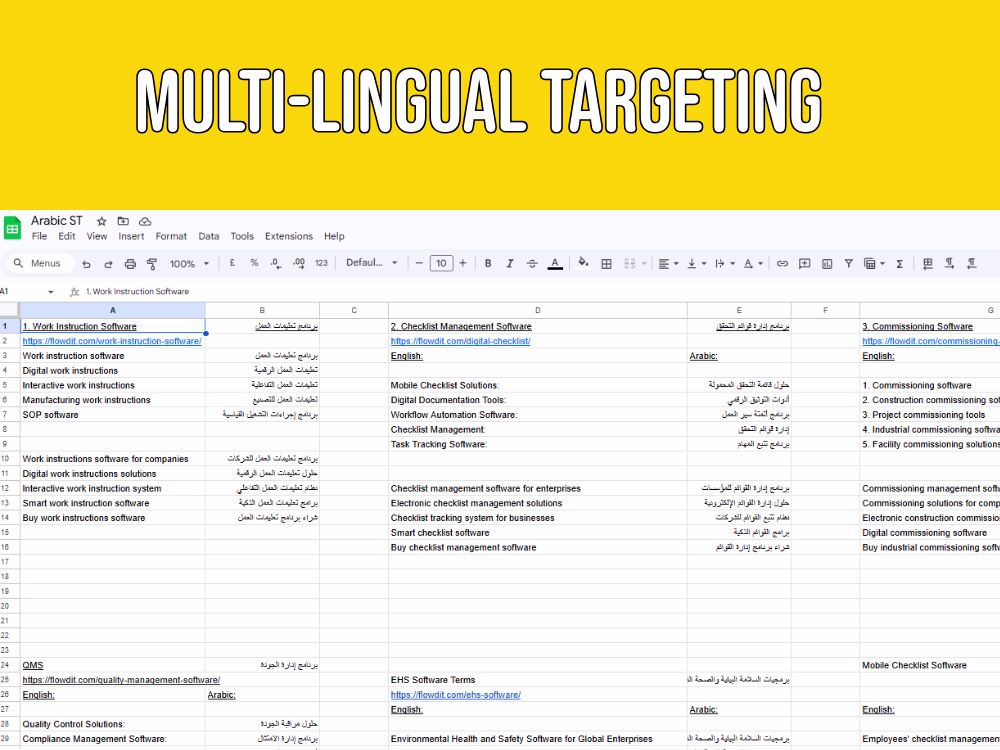The image size is (1000, 750).
Task: Click the move to folder icon
Action: [x=123, y=221]
